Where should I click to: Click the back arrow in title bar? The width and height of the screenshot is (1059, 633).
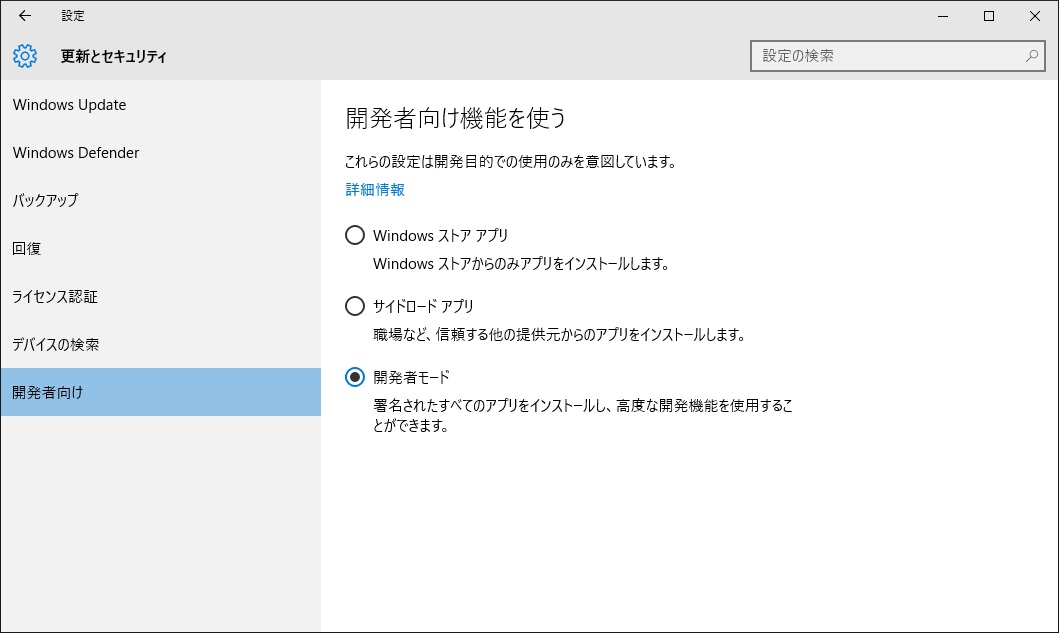pos(25,16)
